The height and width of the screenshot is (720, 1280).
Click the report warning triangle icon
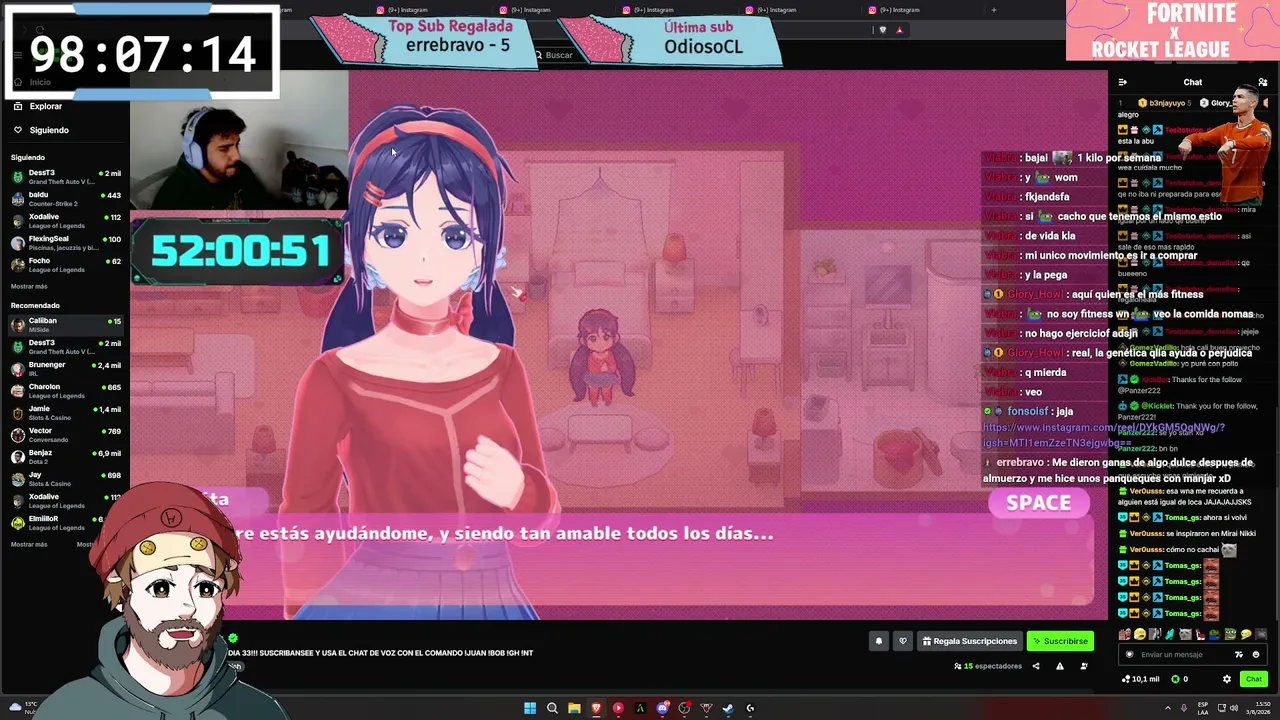[x=1060, y=666]
